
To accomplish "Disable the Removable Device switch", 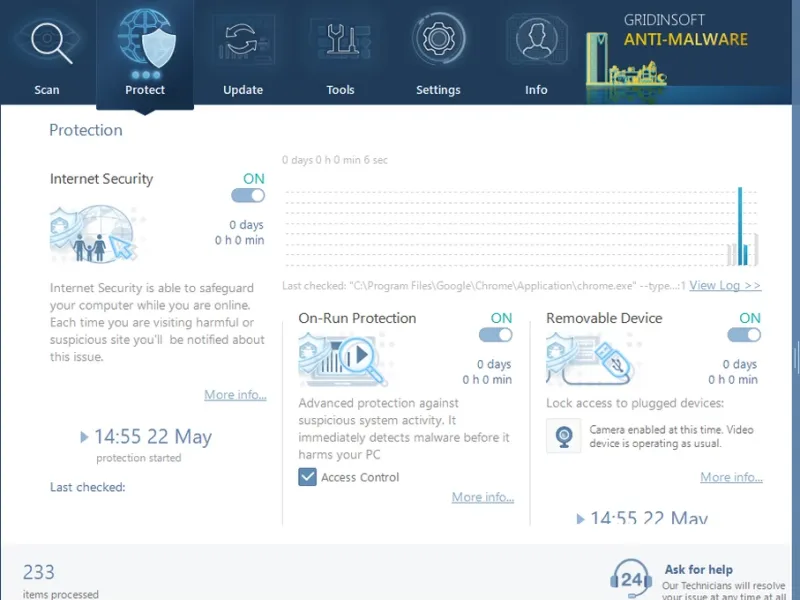I will tap(744, 335).
